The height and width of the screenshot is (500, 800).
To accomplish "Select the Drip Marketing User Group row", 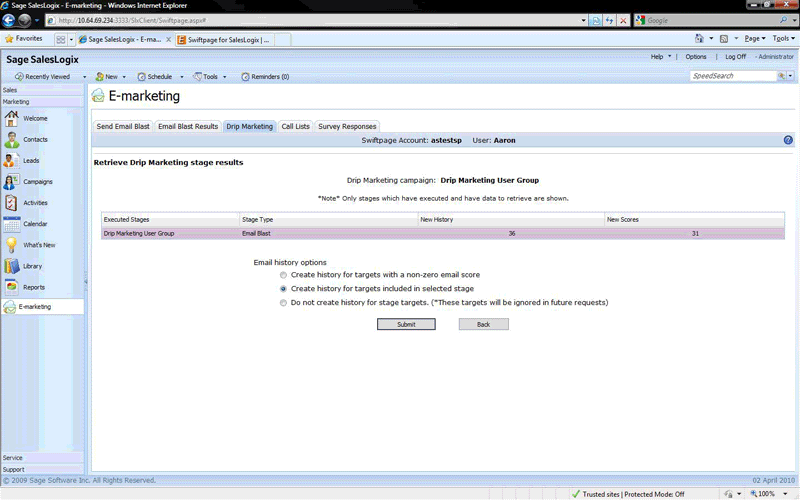I will 443,234.
